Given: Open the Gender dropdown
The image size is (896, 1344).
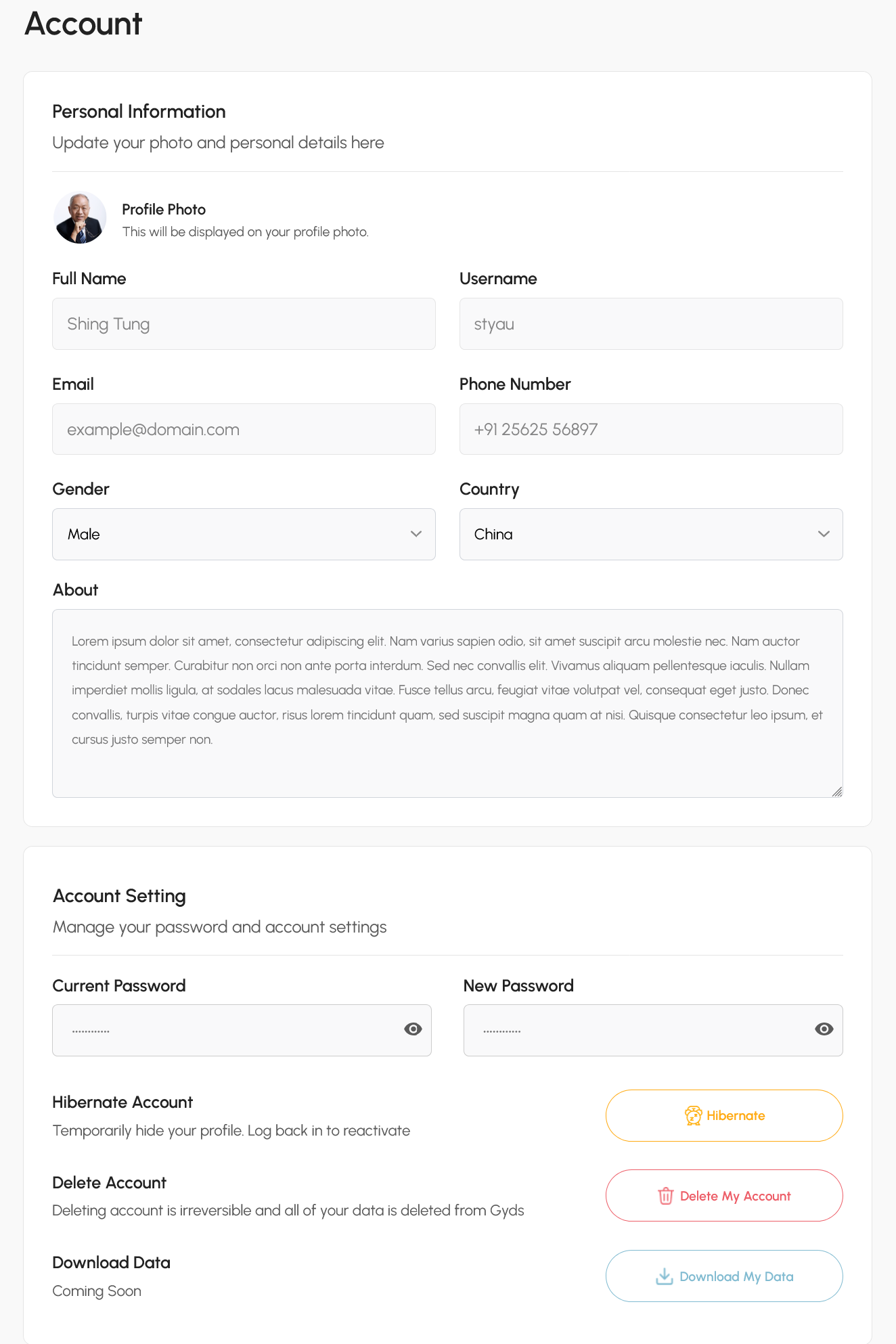Looking at the screenshot, I should [x=244, y=534].
